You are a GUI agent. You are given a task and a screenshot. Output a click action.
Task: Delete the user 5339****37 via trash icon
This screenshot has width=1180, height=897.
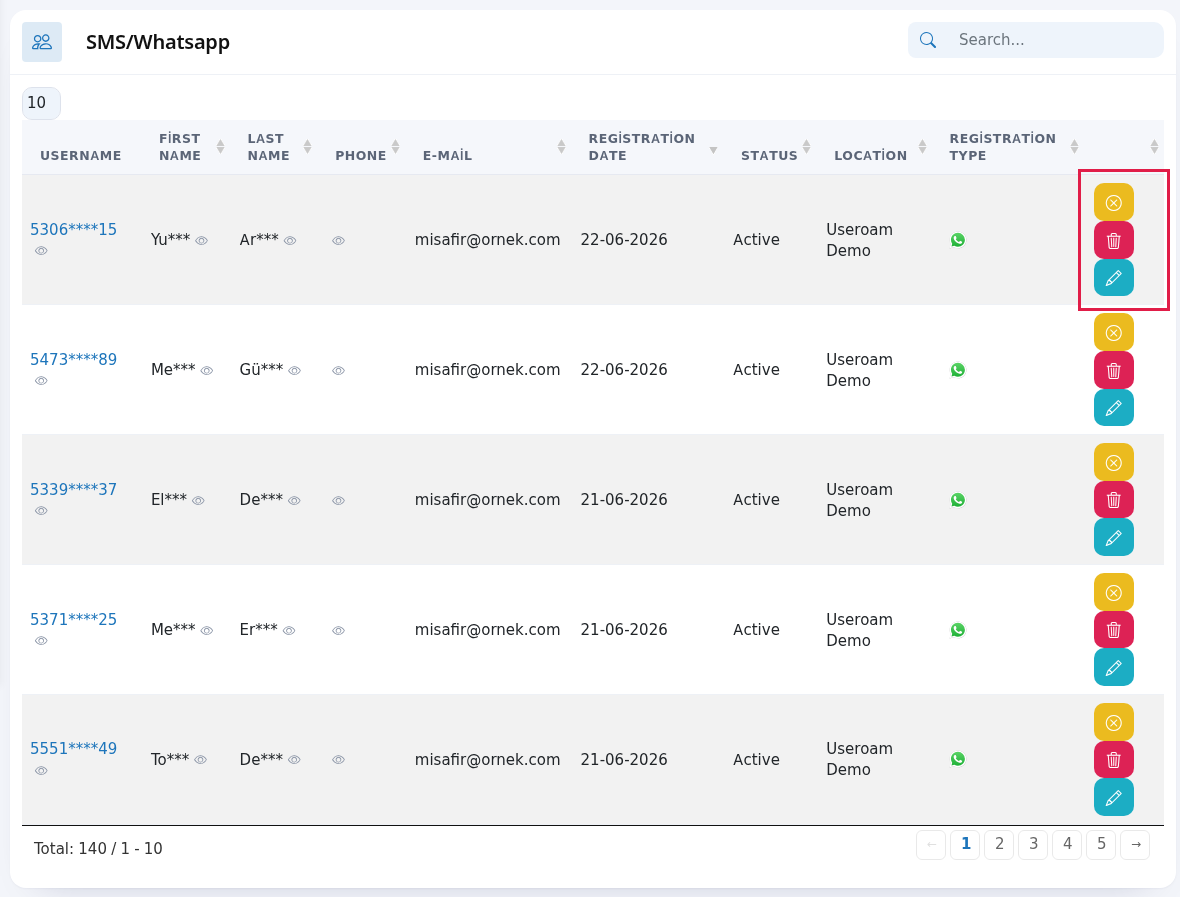pos(1114,500)
